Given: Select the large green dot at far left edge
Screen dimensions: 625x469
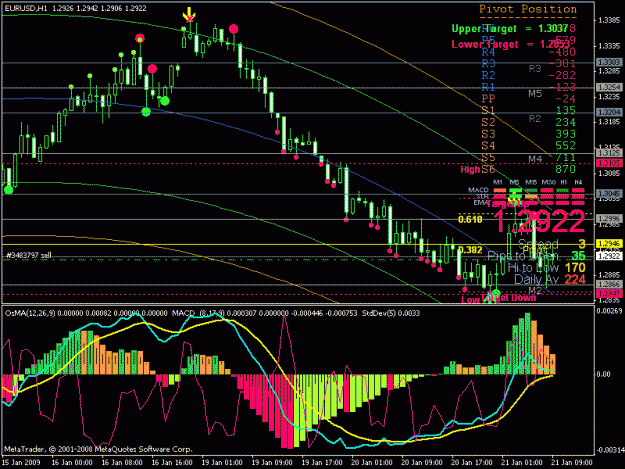Looking at the screenshot, I should pos(8,190).
